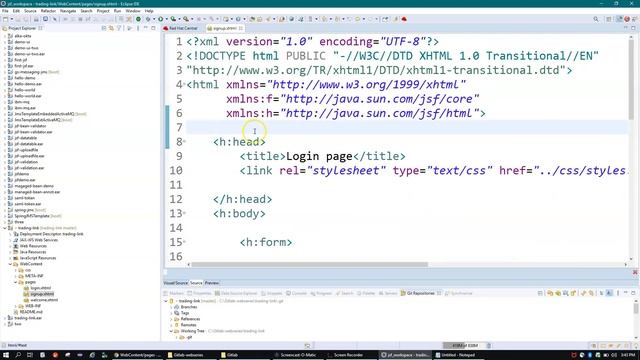Open Untitled - Notepad from taskbar
640x360 pixels.
(458, 355)
